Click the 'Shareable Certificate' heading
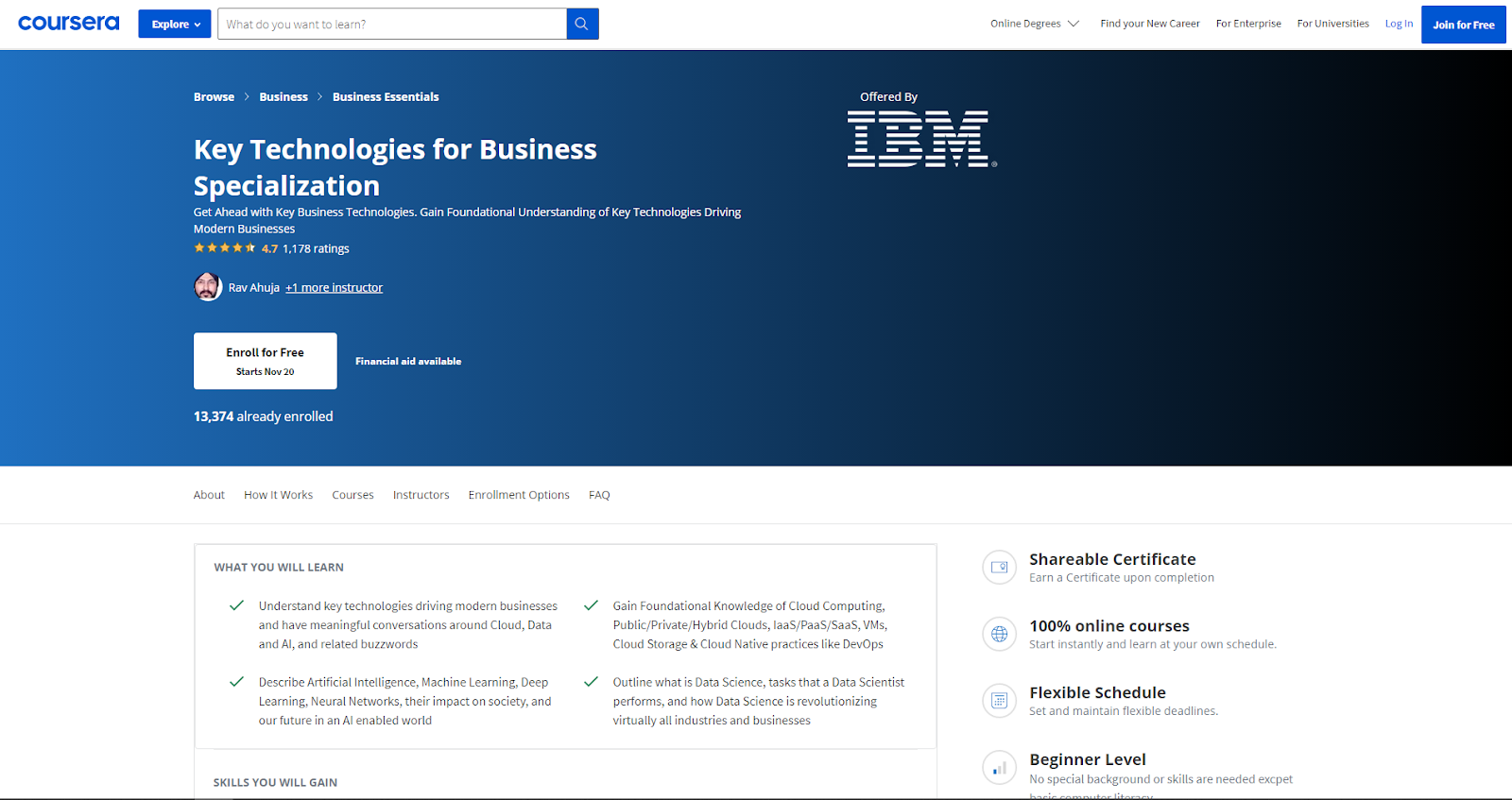This screenshot has height=800, width=1512. (x=1112, y=559)
